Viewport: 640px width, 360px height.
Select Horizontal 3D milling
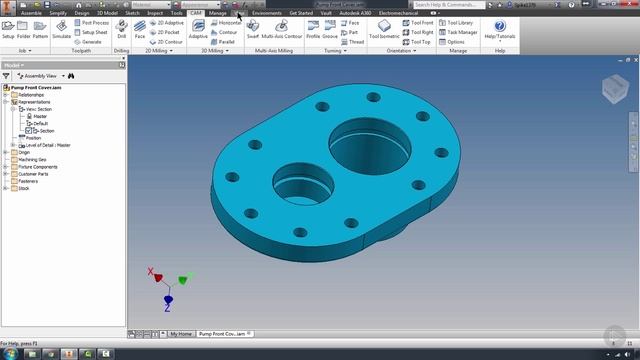226,23
